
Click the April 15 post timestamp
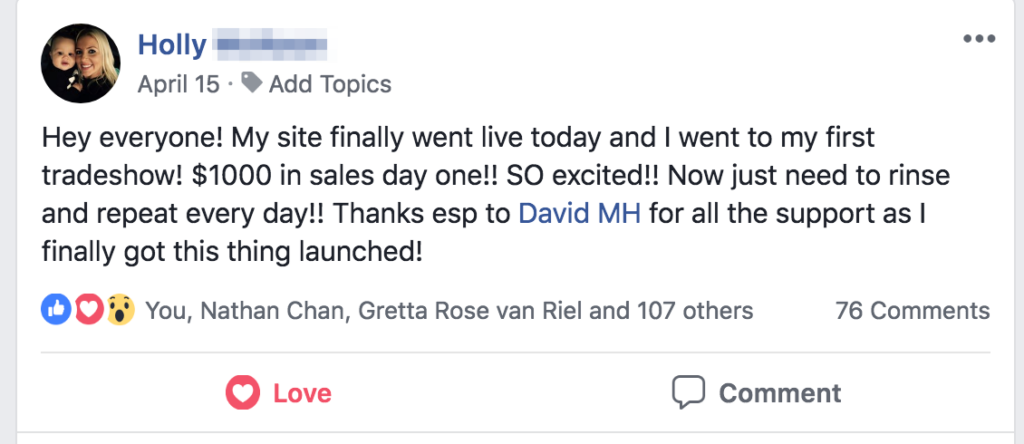178,84
